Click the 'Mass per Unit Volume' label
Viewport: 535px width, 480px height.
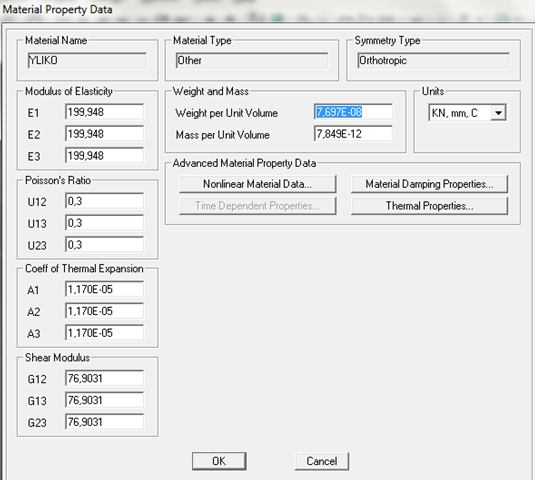pyautogui.click(x=222, y=135)
